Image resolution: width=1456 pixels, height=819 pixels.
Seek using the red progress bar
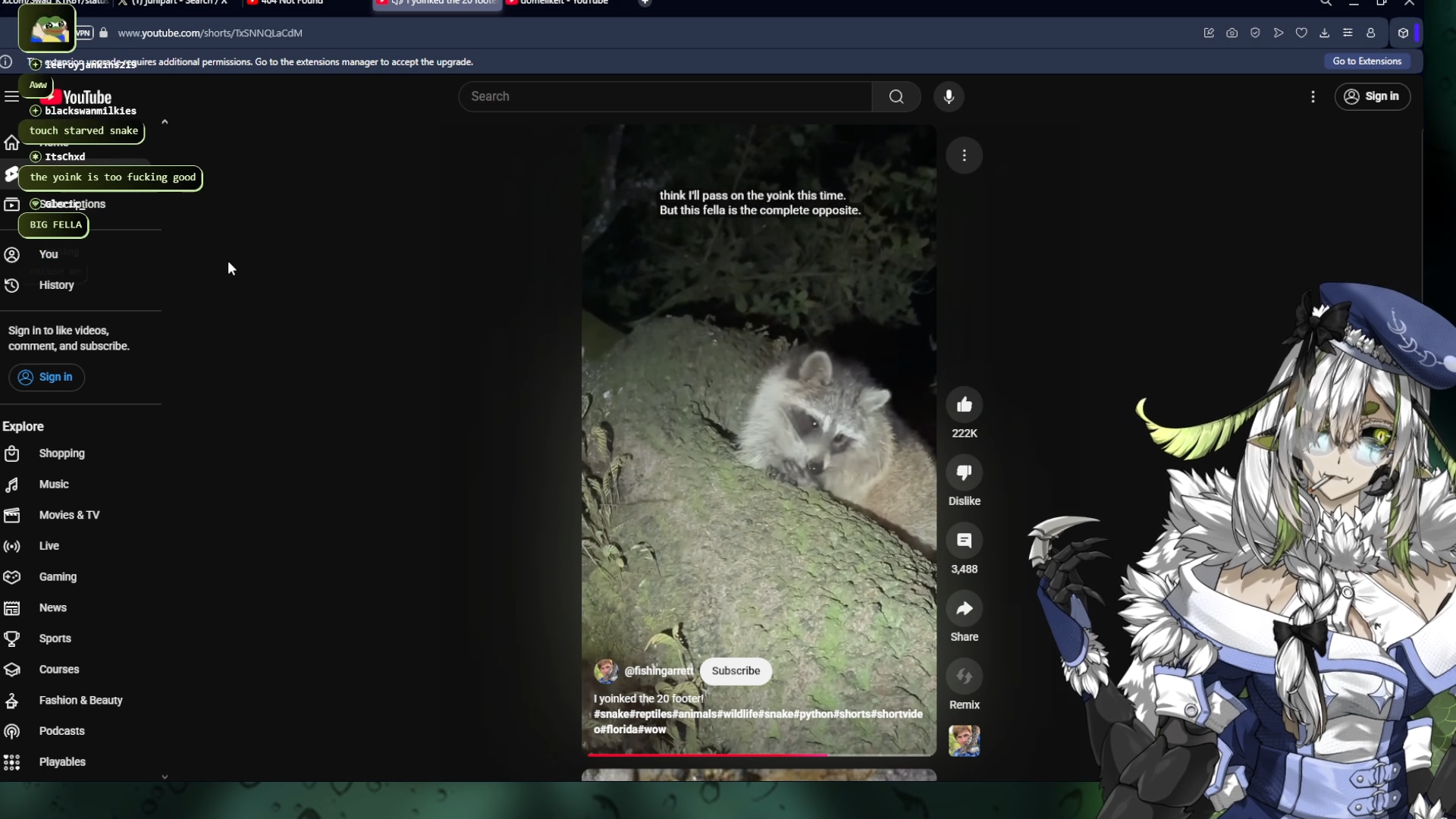click(x=758, y=755)
